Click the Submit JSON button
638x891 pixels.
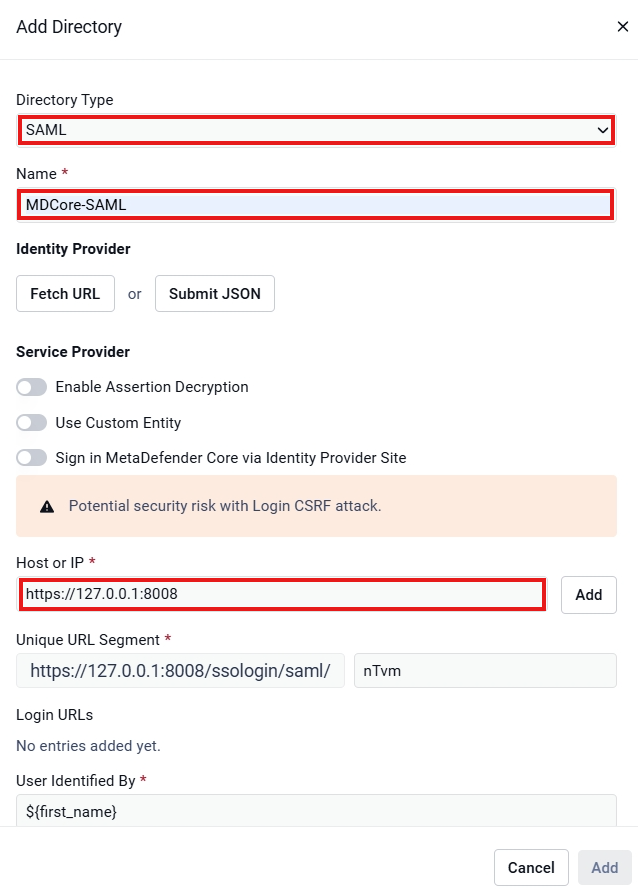point(215,294)
